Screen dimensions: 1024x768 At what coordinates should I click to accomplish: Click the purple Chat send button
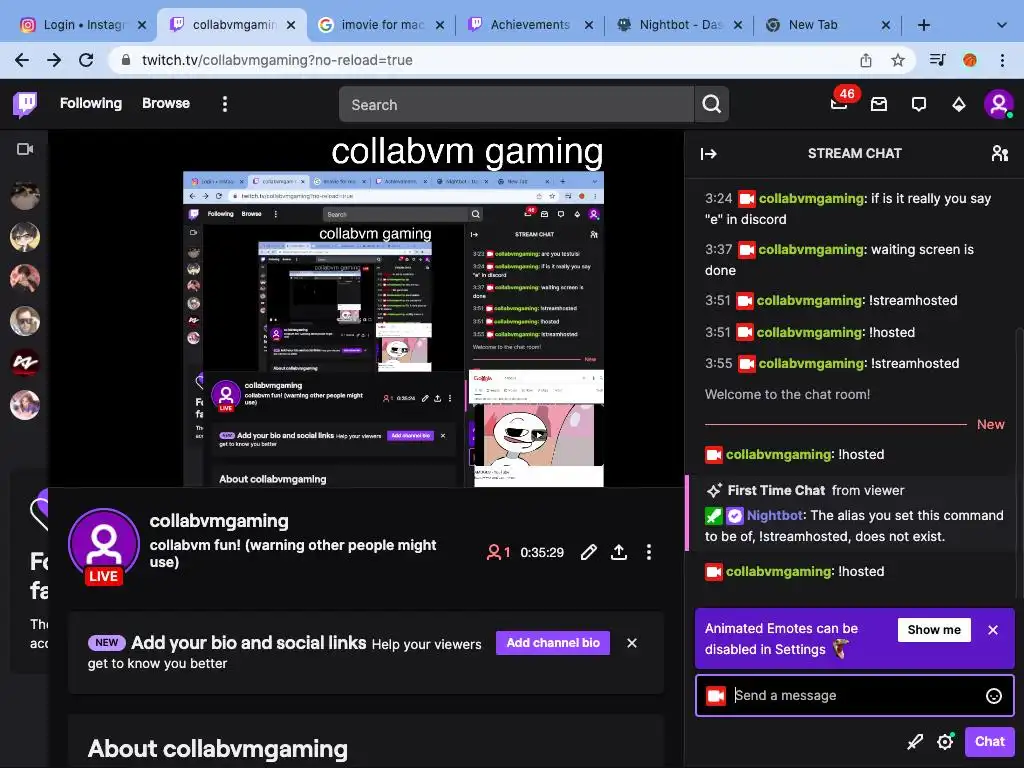989,742
